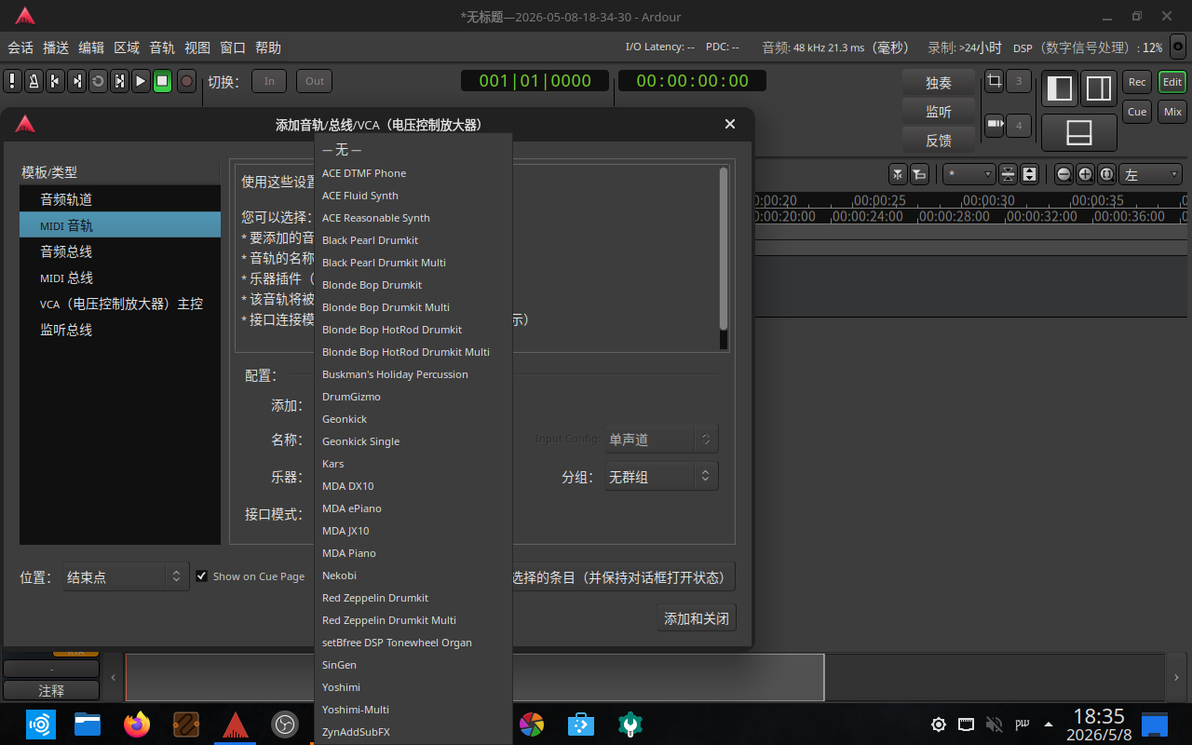The width and height of the screenshot is (1192, 745).
Task: Open the software store taskbar icon
Action: (x=581, y=724)
